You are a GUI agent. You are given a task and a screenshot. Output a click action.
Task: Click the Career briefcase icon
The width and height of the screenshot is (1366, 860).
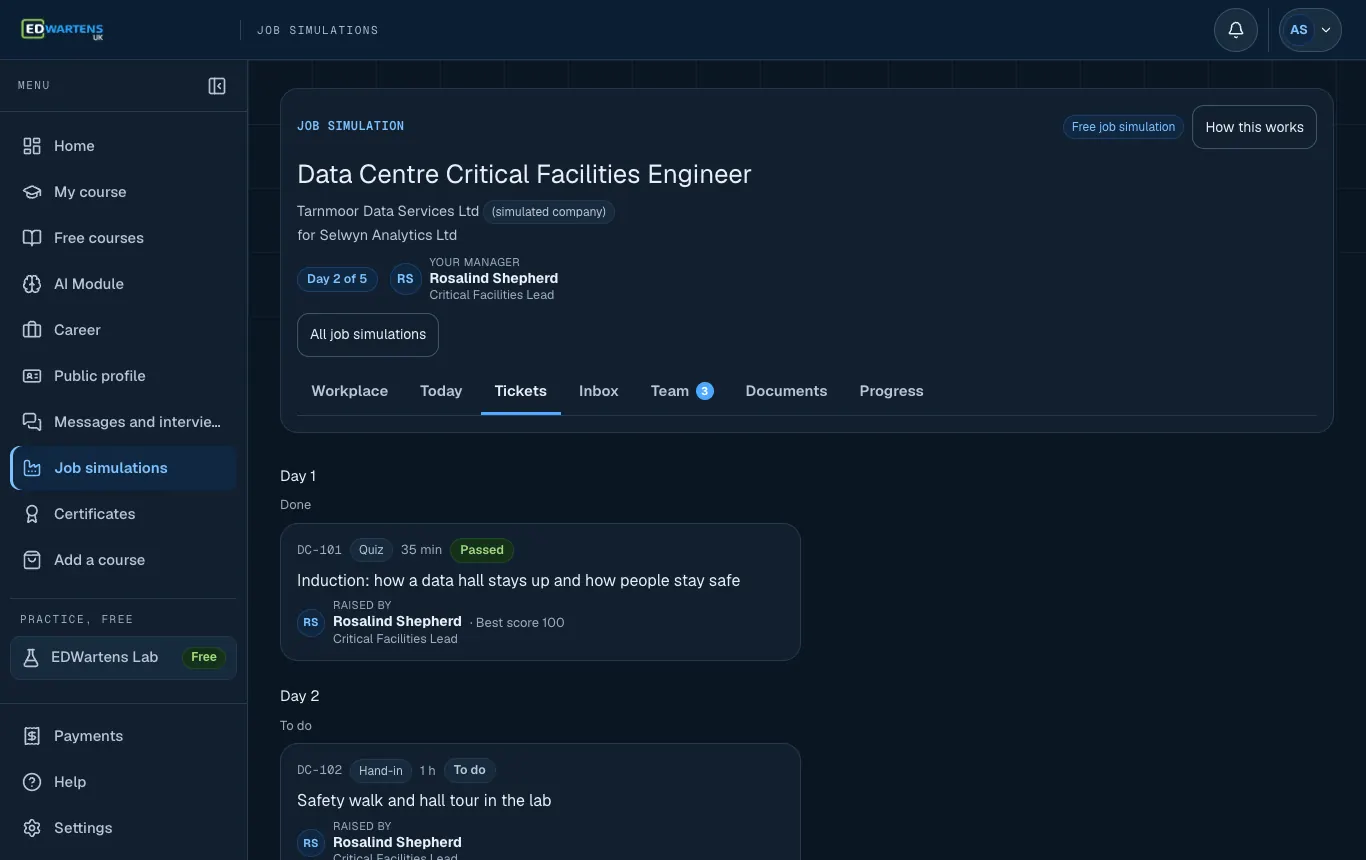pyautogui.click(x=32, y=330)
